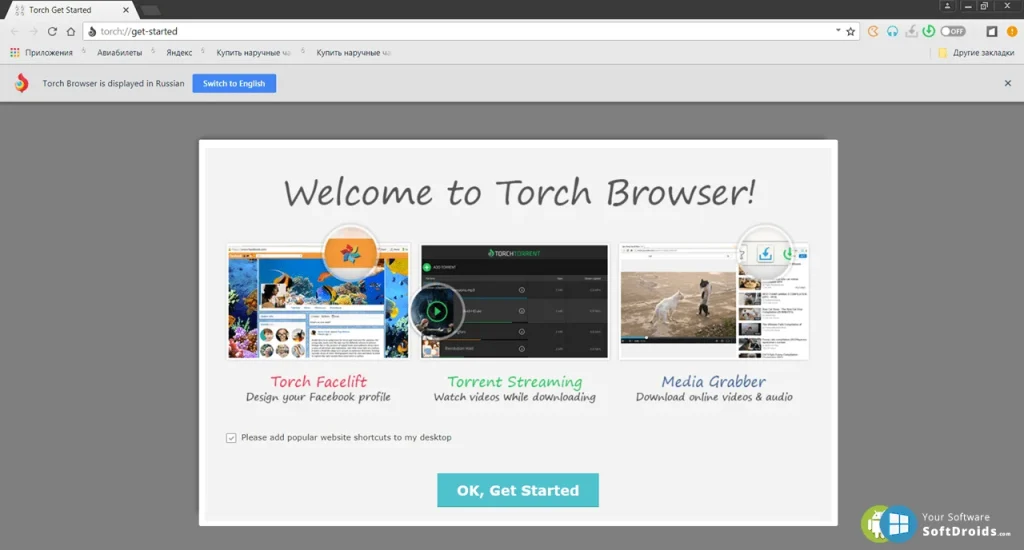This screenshot has width=1024, height=550.
Task: Click the Torch Facelift screenshot thumbnail
Action: pyautogui.click(x=318, y=302)
